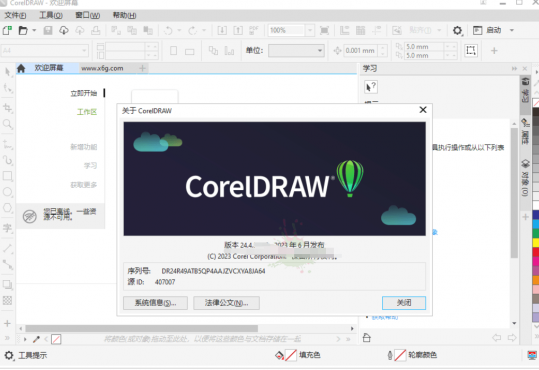The height and width of the screenshot is (370, 539).
Task: Select portrait orientation icon
Action: point(174,51)
